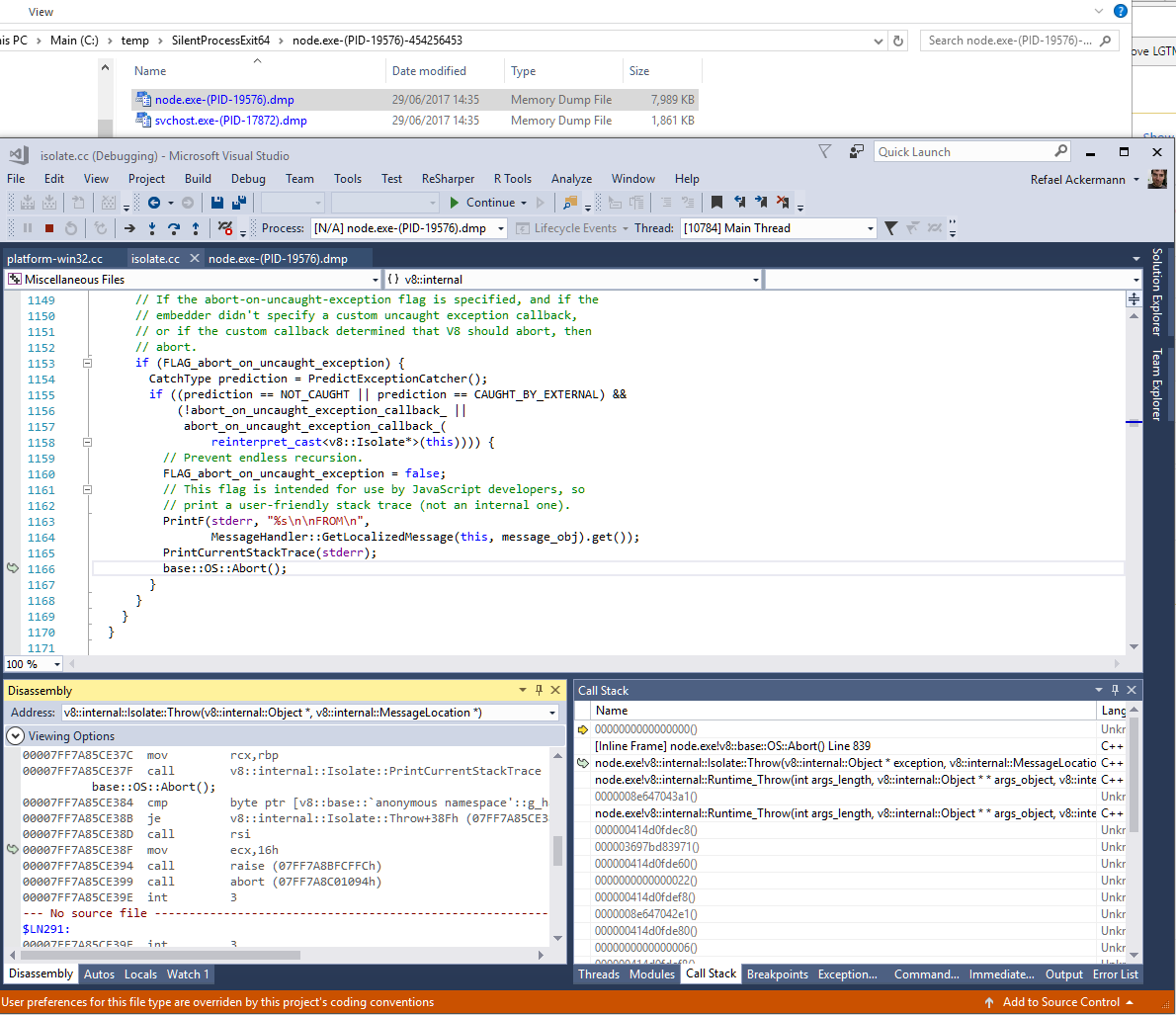Viewport: 1176px width, 1015px height.
Task: Select the svchost.exe-(PID-17872).dmp file
Action: click(x=230, y=121)
